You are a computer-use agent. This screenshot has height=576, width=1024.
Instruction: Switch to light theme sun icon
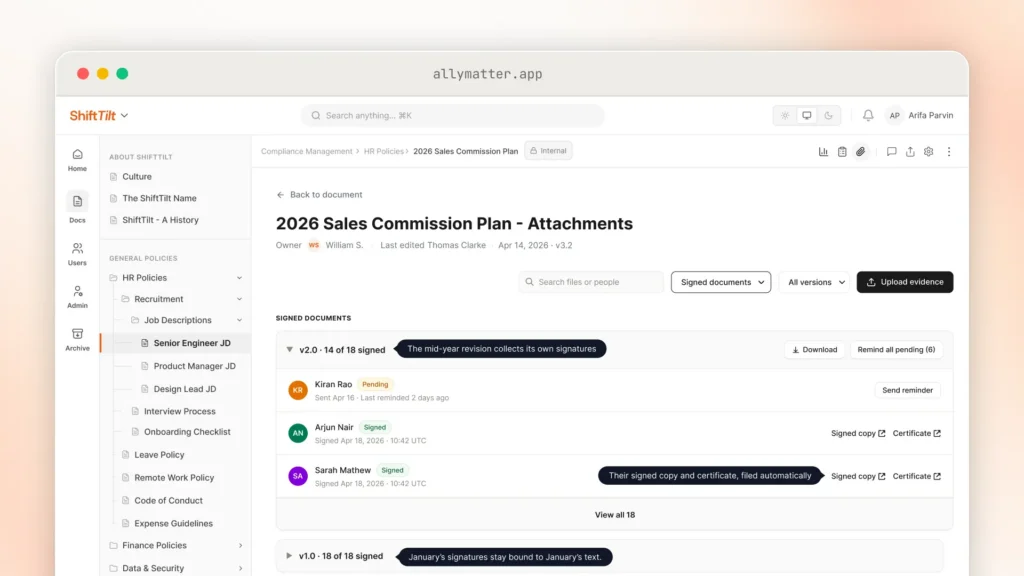(x=785, y=116)
